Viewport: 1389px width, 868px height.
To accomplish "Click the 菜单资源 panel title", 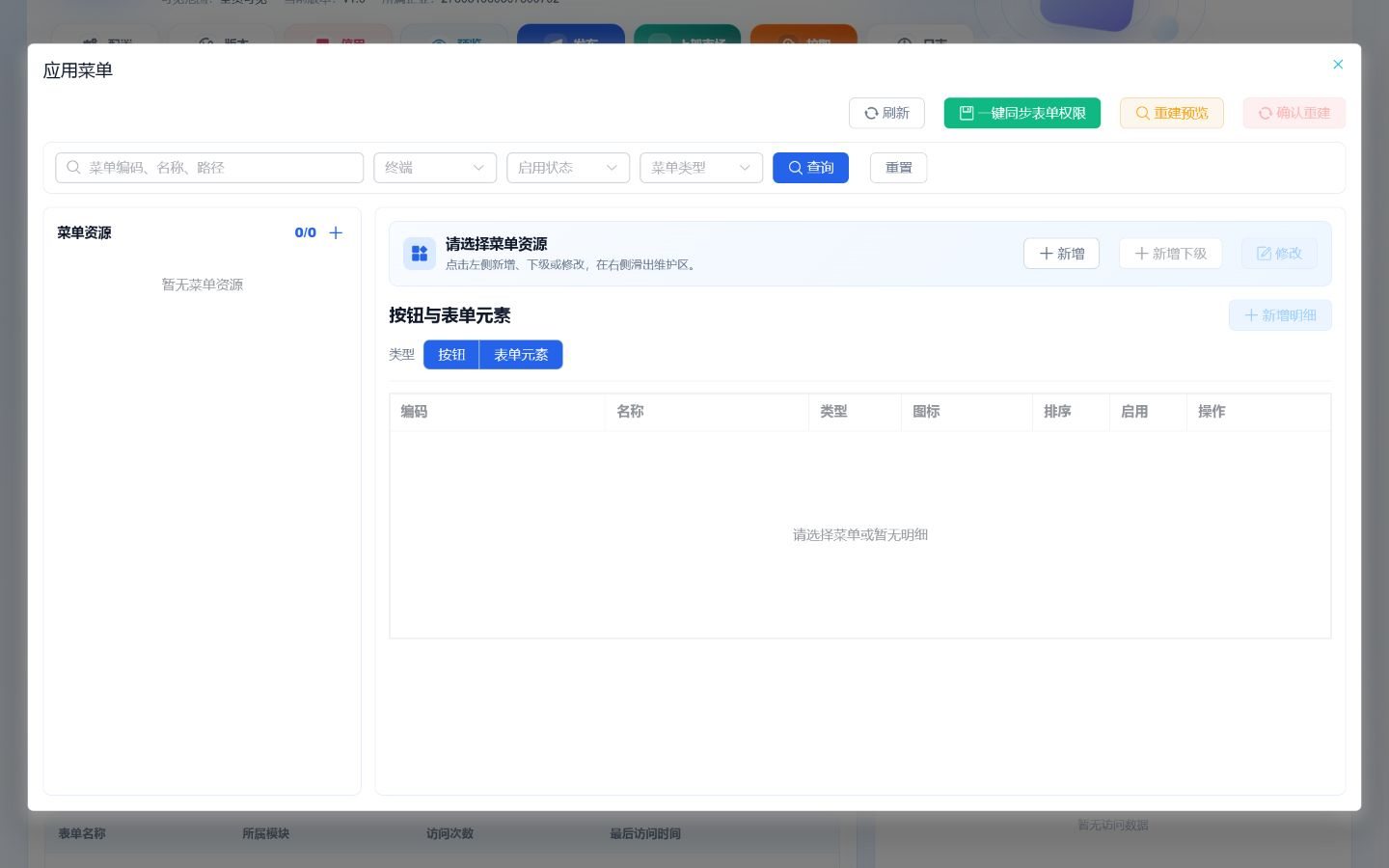I will [84, 232].
